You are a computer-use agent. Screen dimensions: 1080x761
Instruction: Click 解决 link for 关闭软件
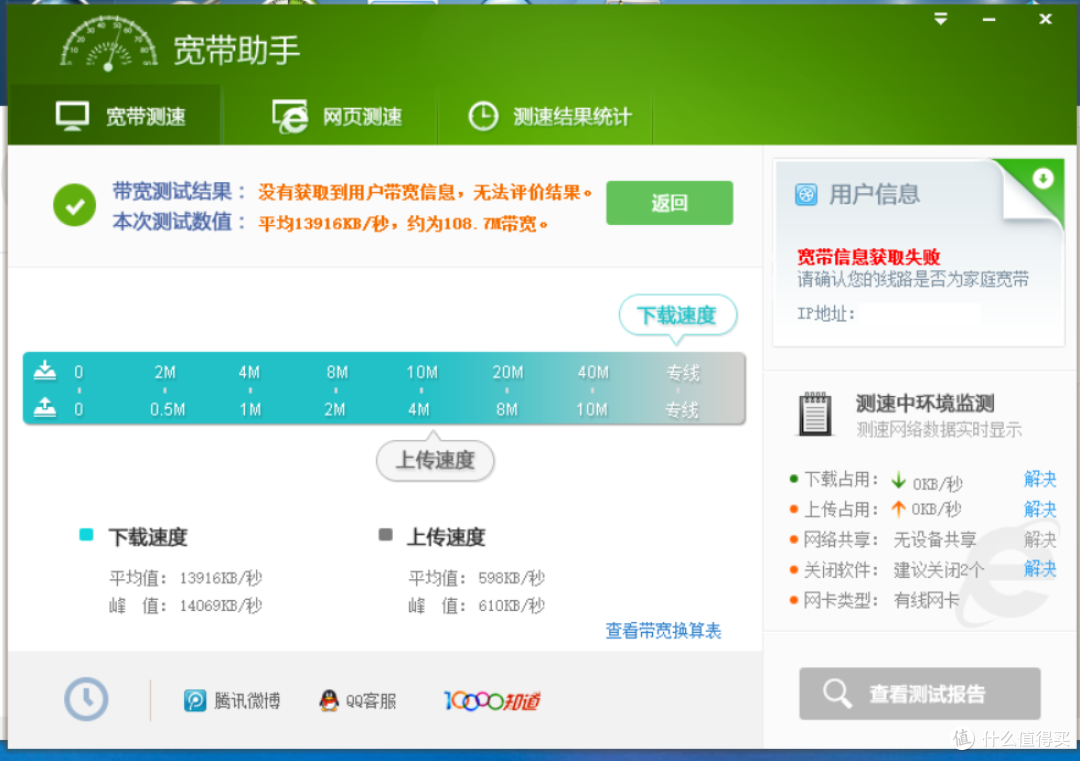(1040, 569)
